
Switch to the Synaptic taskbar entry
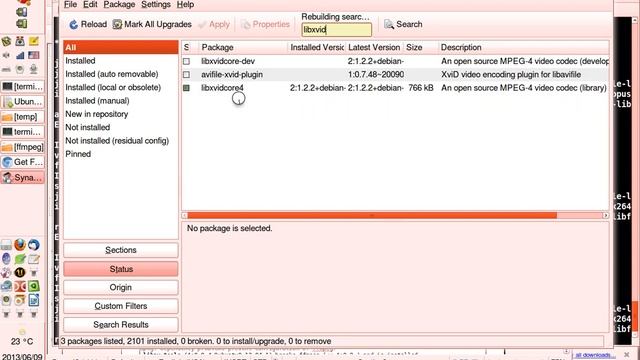point(22,178)
